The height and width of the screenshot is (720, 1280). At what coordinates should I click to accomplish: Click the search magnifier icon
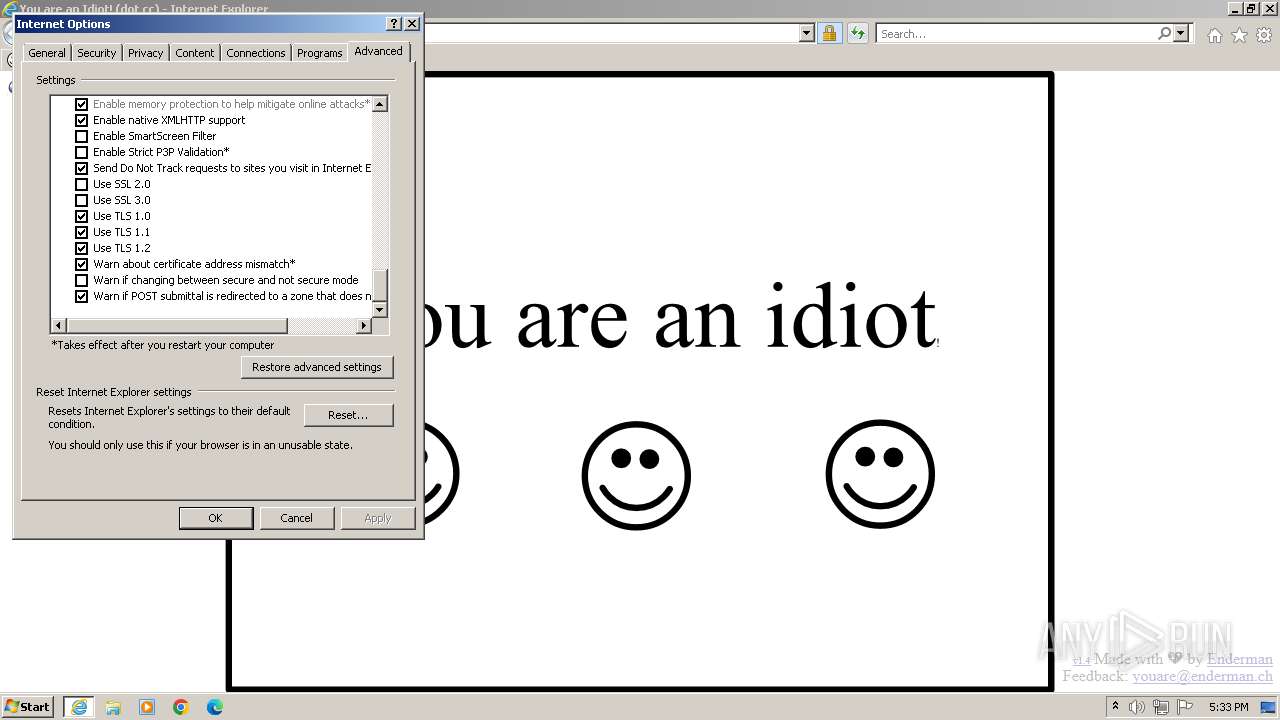pyautogui.click(x=1164, y=33)
